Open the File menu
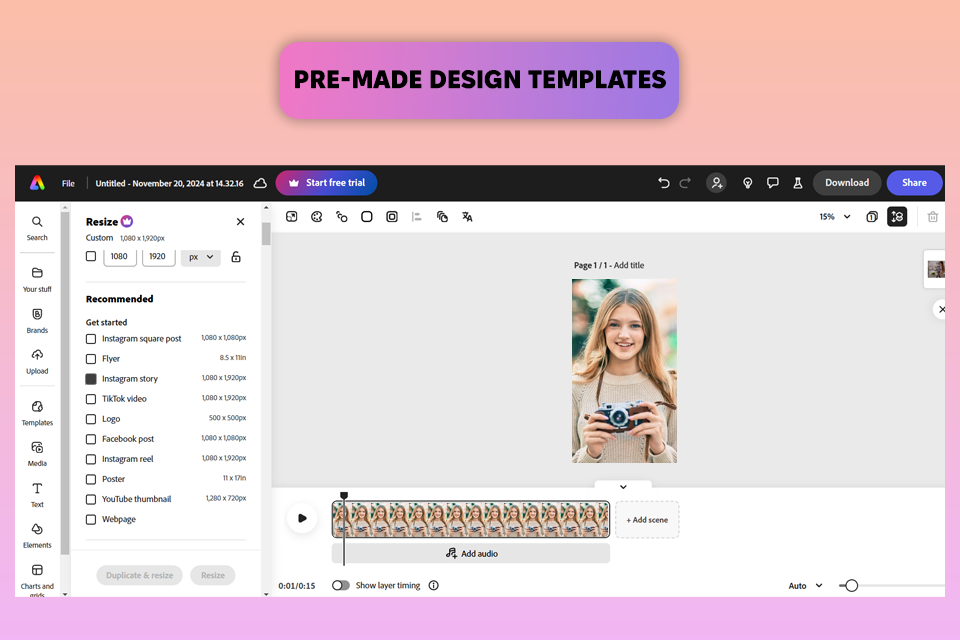Image resolution: width=960 pixels, height=640 pixels. tap(68, 183)
